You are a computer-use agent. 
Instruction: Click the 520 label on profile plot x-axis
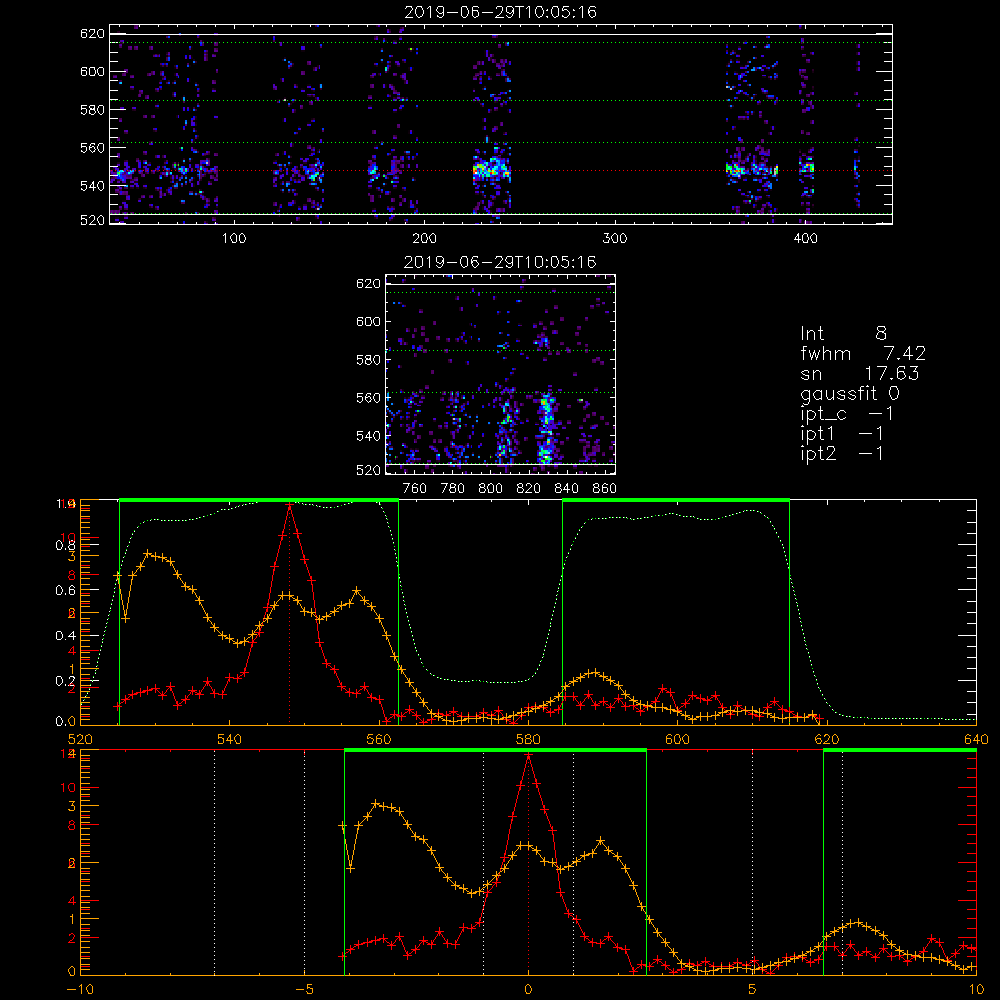(80, 739)
